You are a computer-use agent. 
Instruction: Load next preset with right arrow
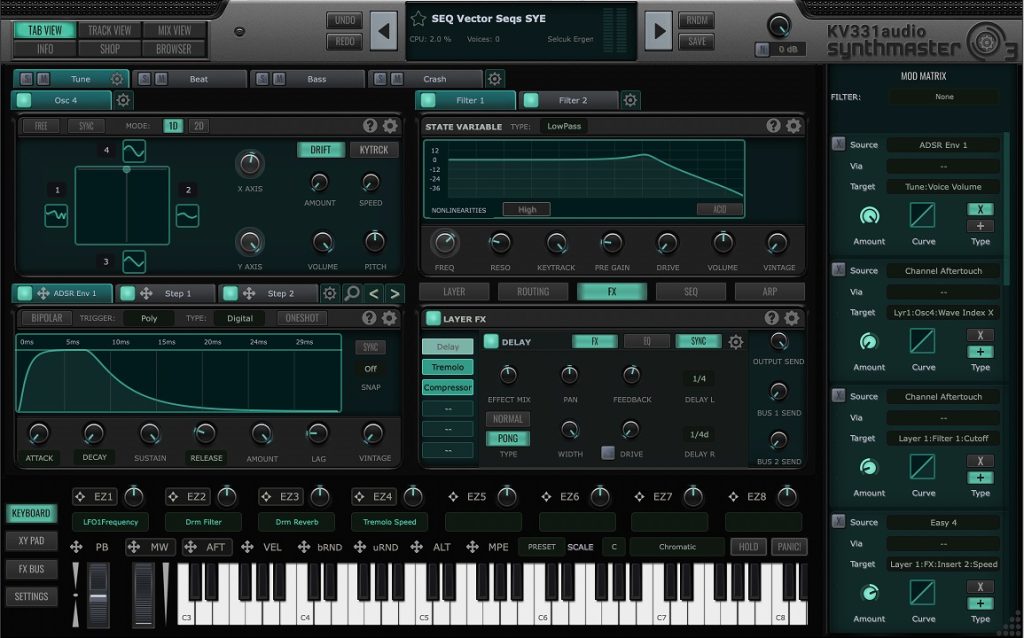tap(657, 31)
